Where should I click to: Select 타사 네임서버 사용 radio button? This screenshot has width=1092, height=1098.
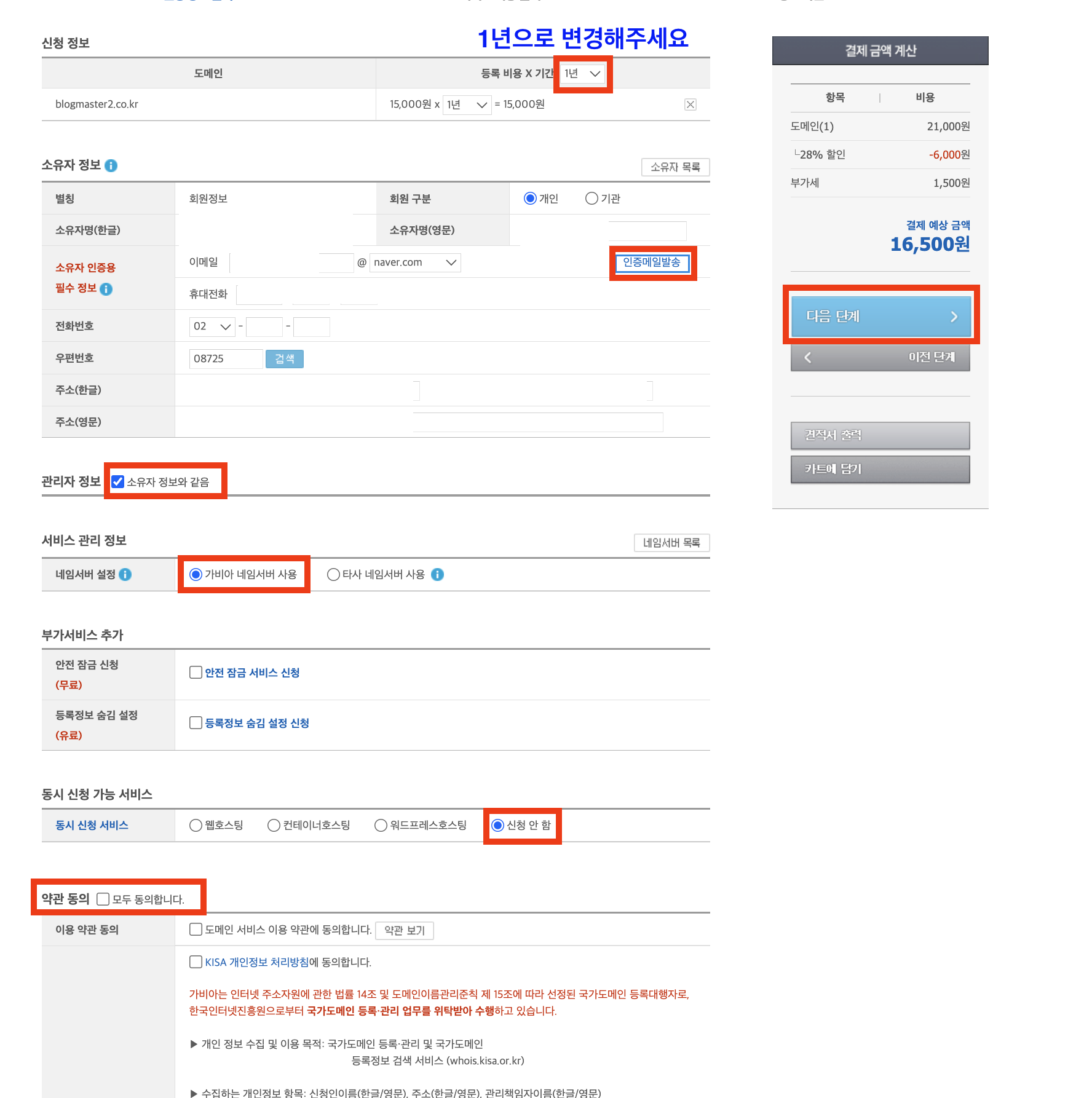click(x=333, y=574)
